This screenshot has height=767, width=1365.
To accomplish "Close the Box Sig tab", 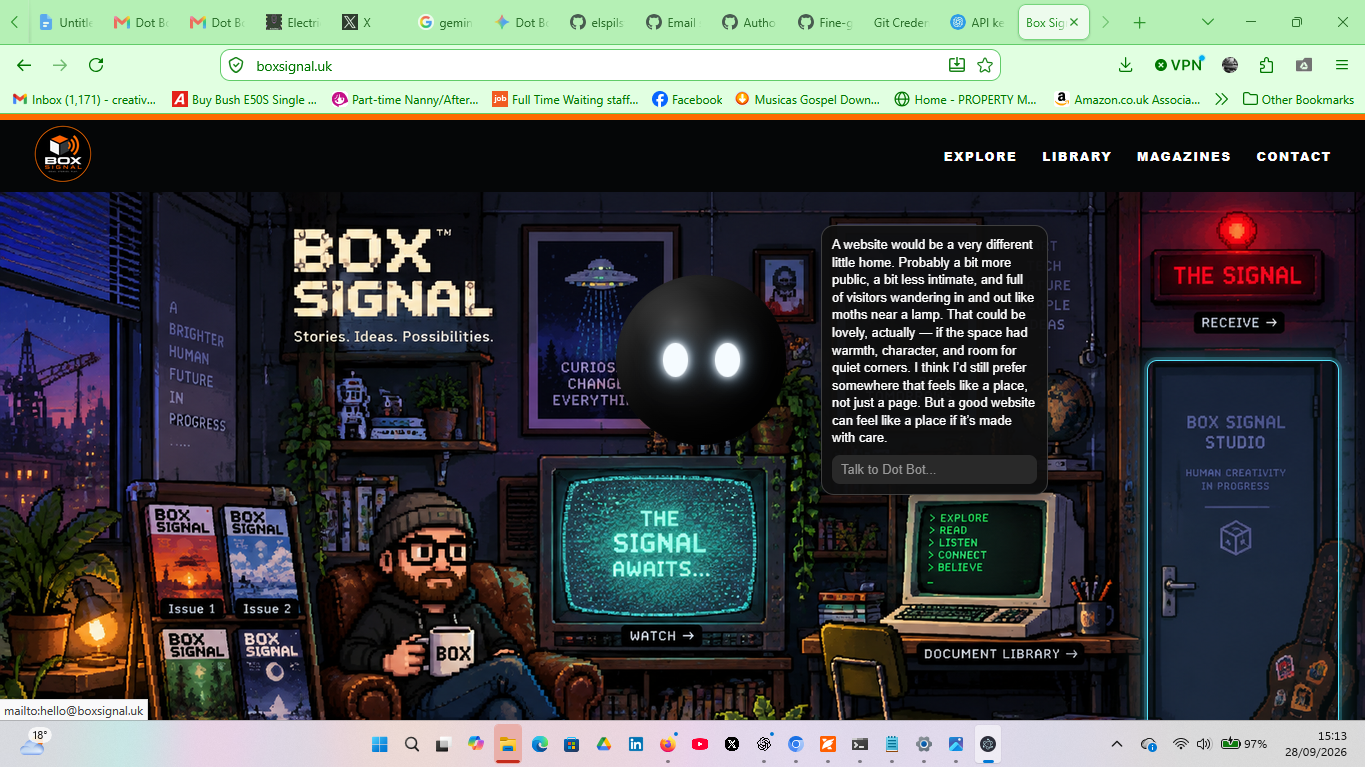I will [1076, 22].
